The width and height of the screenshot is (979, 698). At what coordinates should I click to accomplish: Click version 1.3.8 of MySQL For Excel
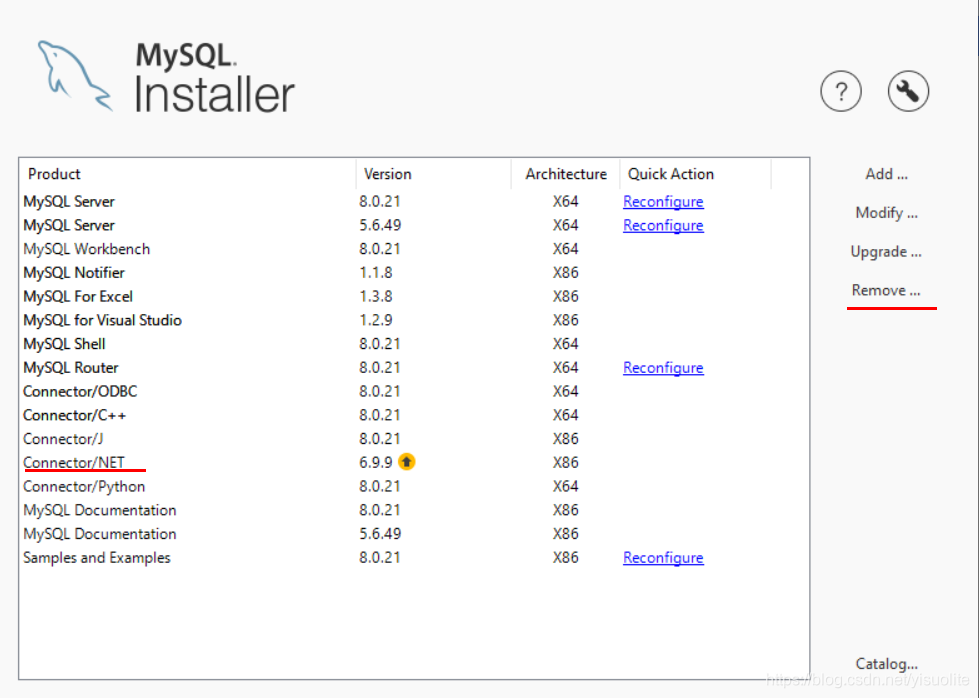[375, 297]
